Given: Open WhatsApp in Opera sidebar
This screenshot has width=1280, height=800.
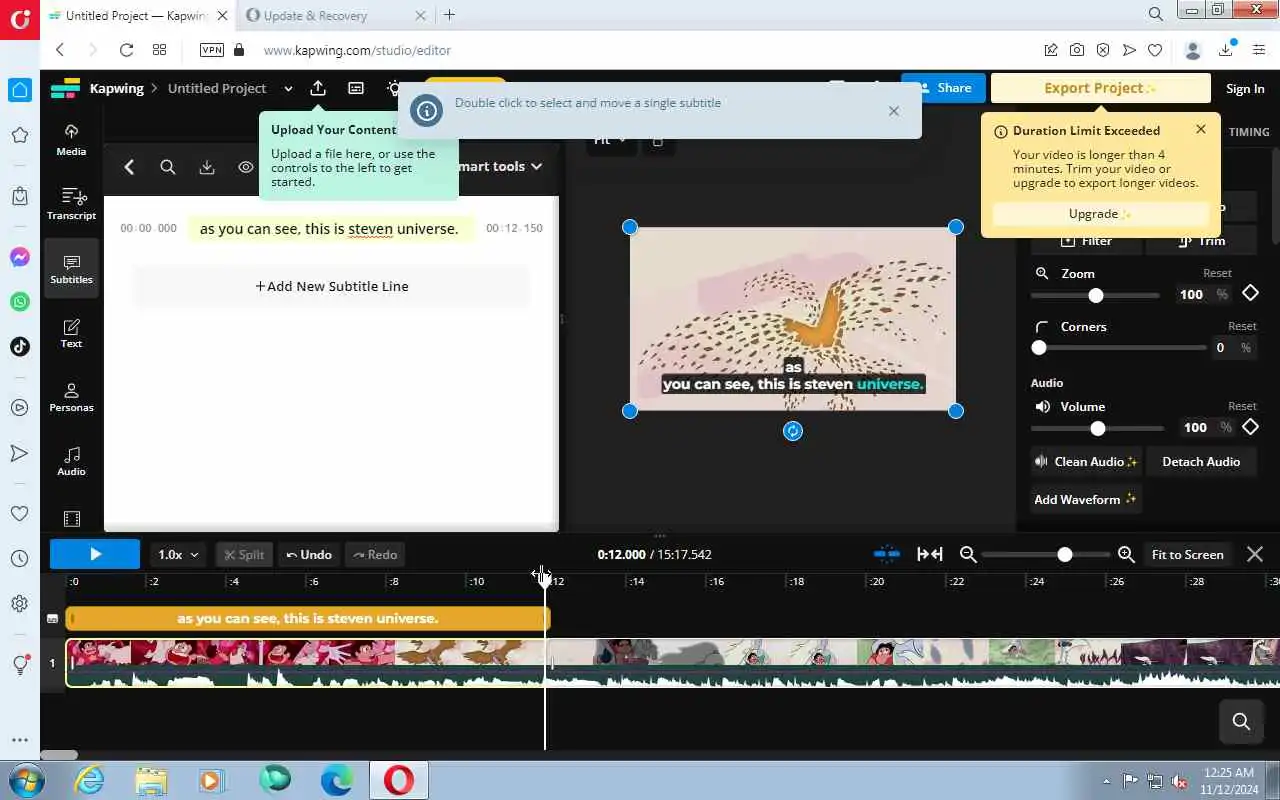Looking at the screenshot, I should point(19,302).
